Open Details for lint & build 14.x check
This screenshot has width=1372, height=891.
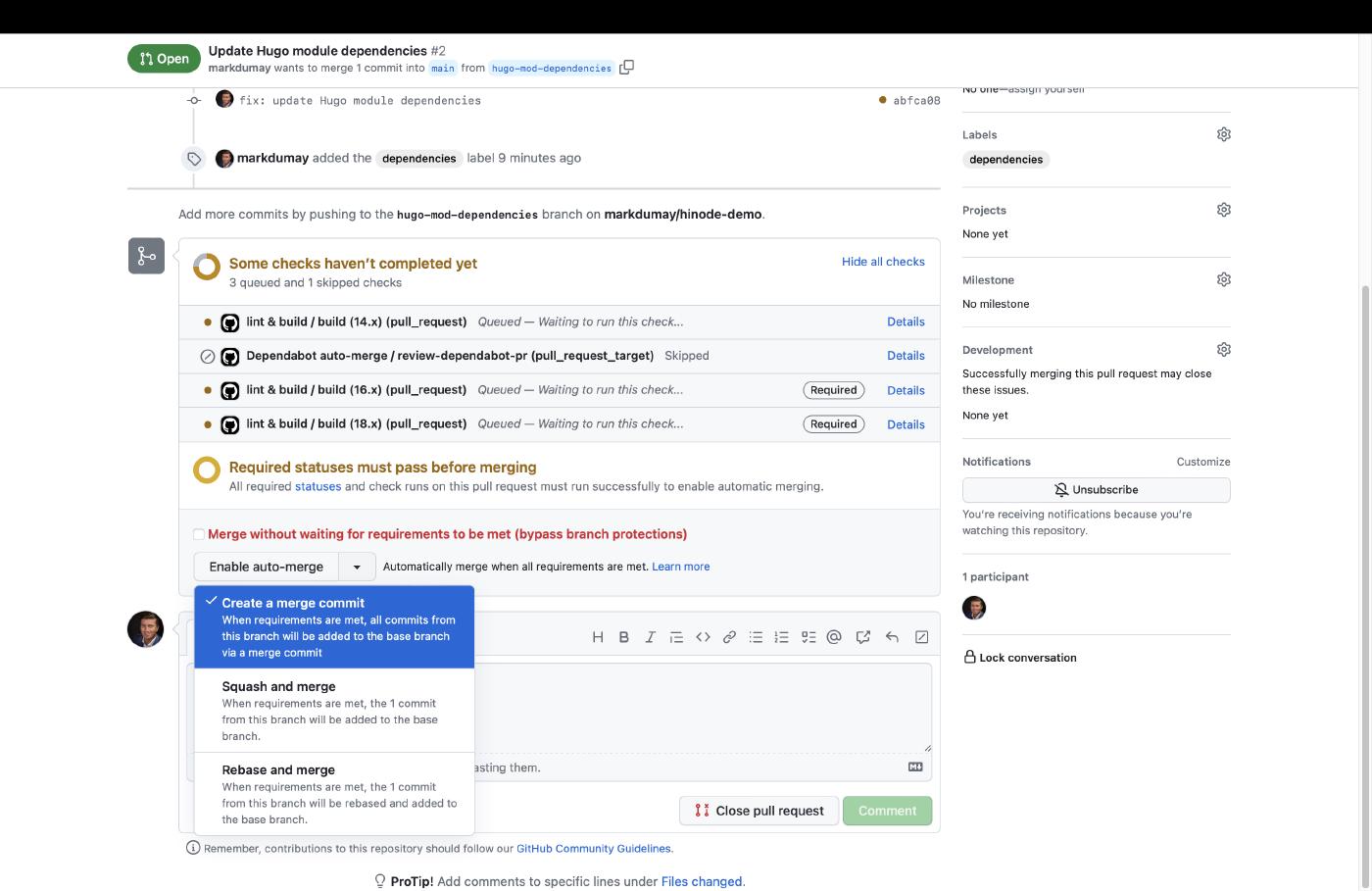coord(906,322)
